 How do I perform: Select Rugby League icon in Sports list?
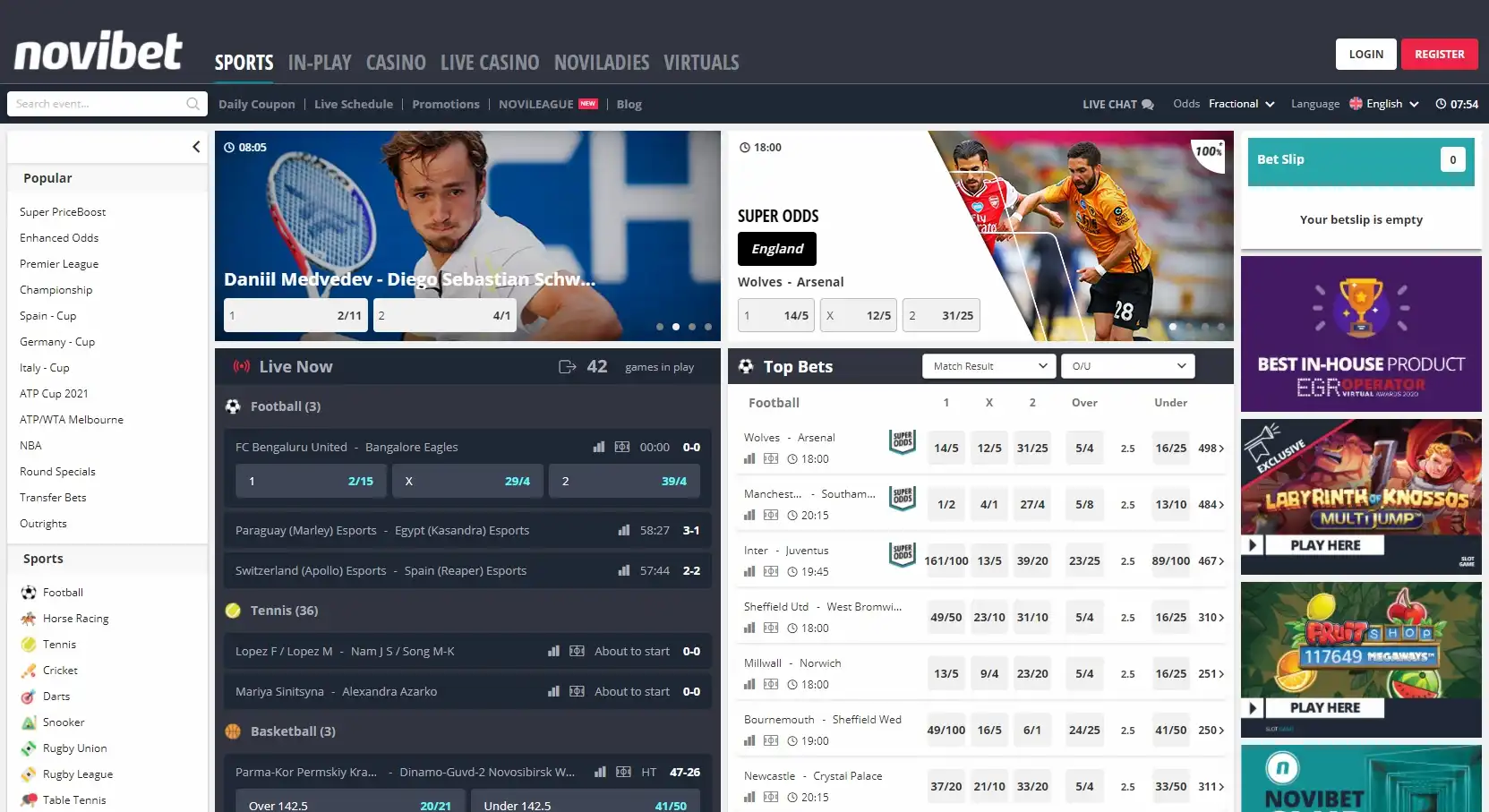point(29,774)
